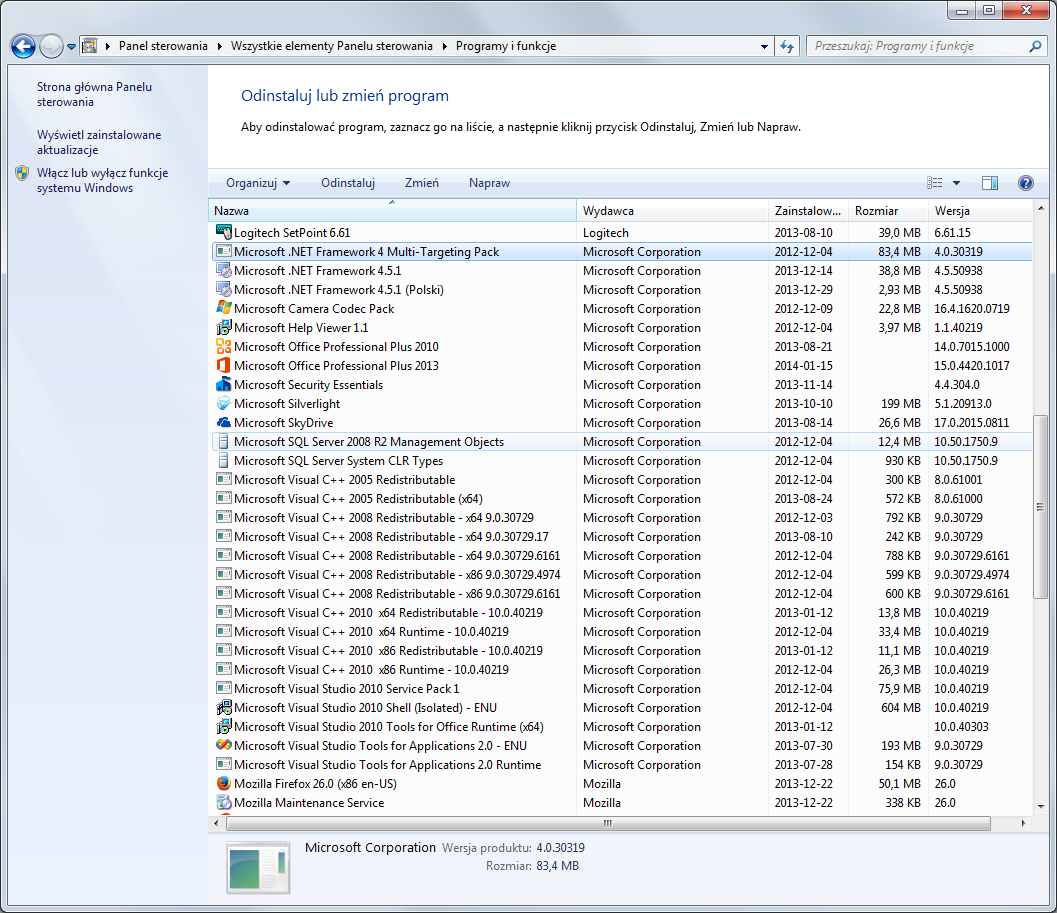Sort by the Wersja column header

click(980, 211)
